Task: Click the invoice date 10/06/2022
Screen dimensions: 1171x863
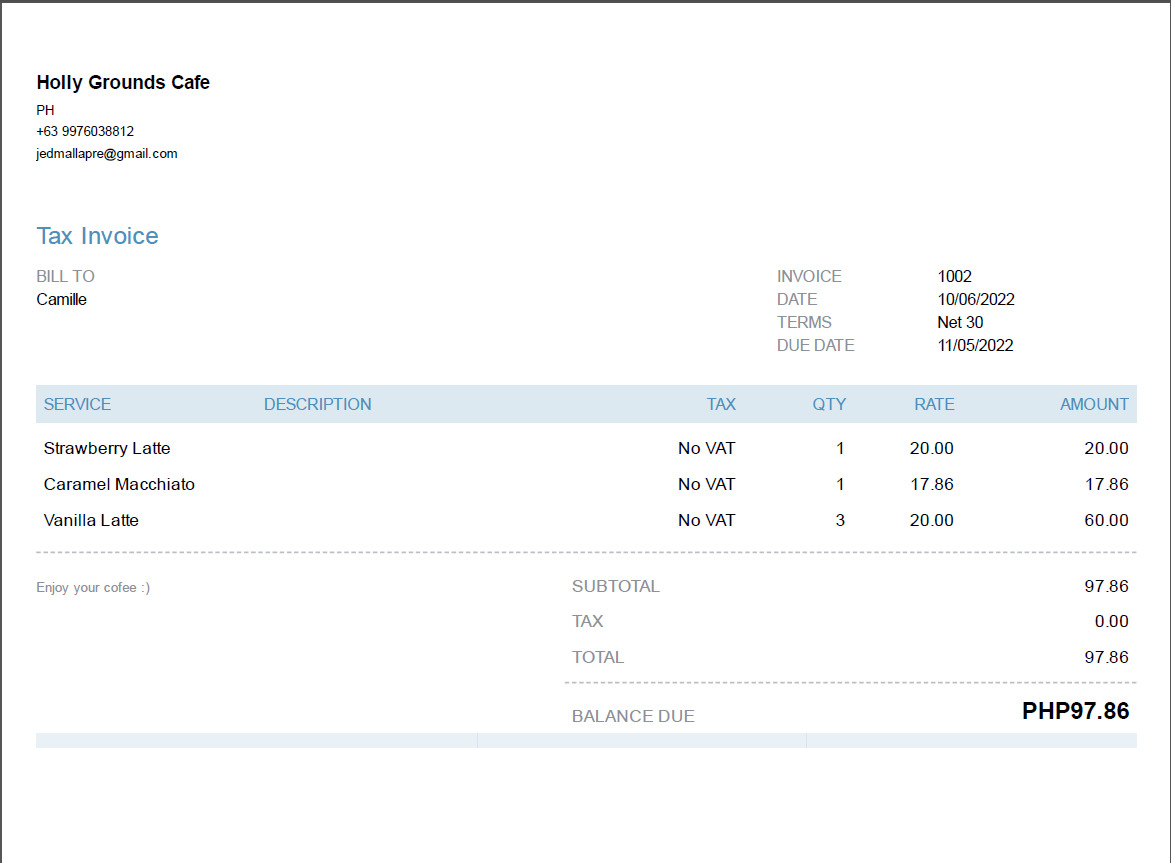Action: tap(976, 299)
